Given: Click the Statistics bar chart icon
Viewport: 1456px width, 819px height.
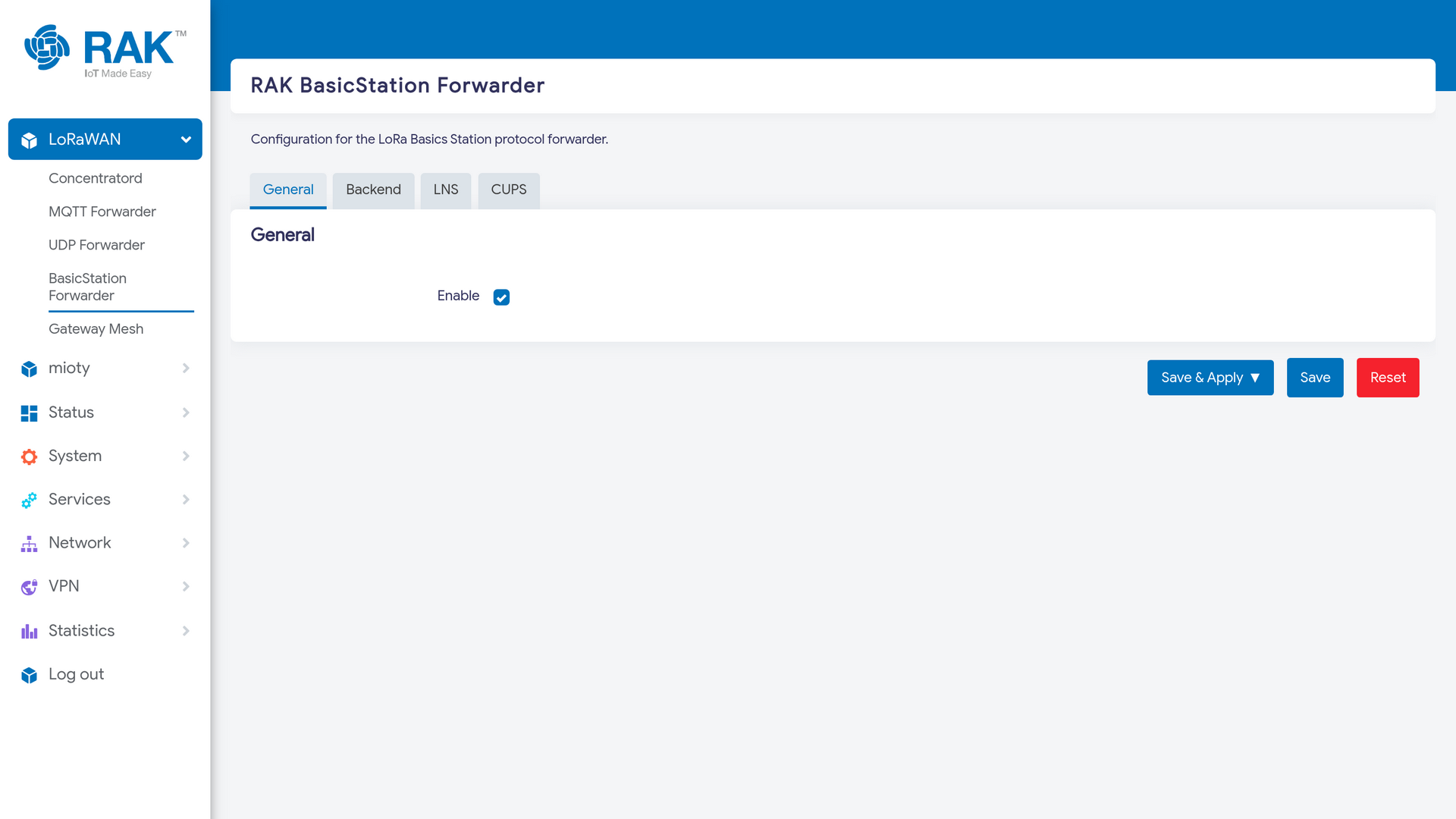Looking at the screenshot, I should (30, 631).
